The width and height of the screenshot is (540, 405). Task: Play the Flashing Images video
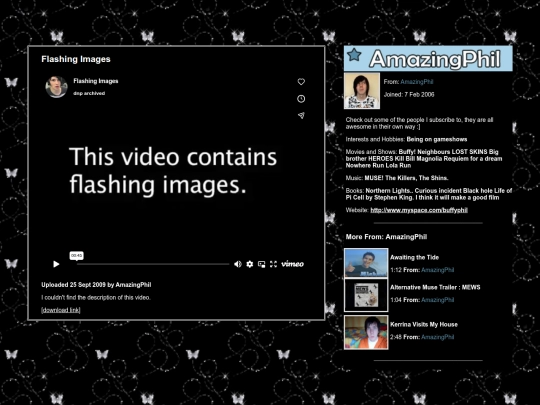point(56,264)
